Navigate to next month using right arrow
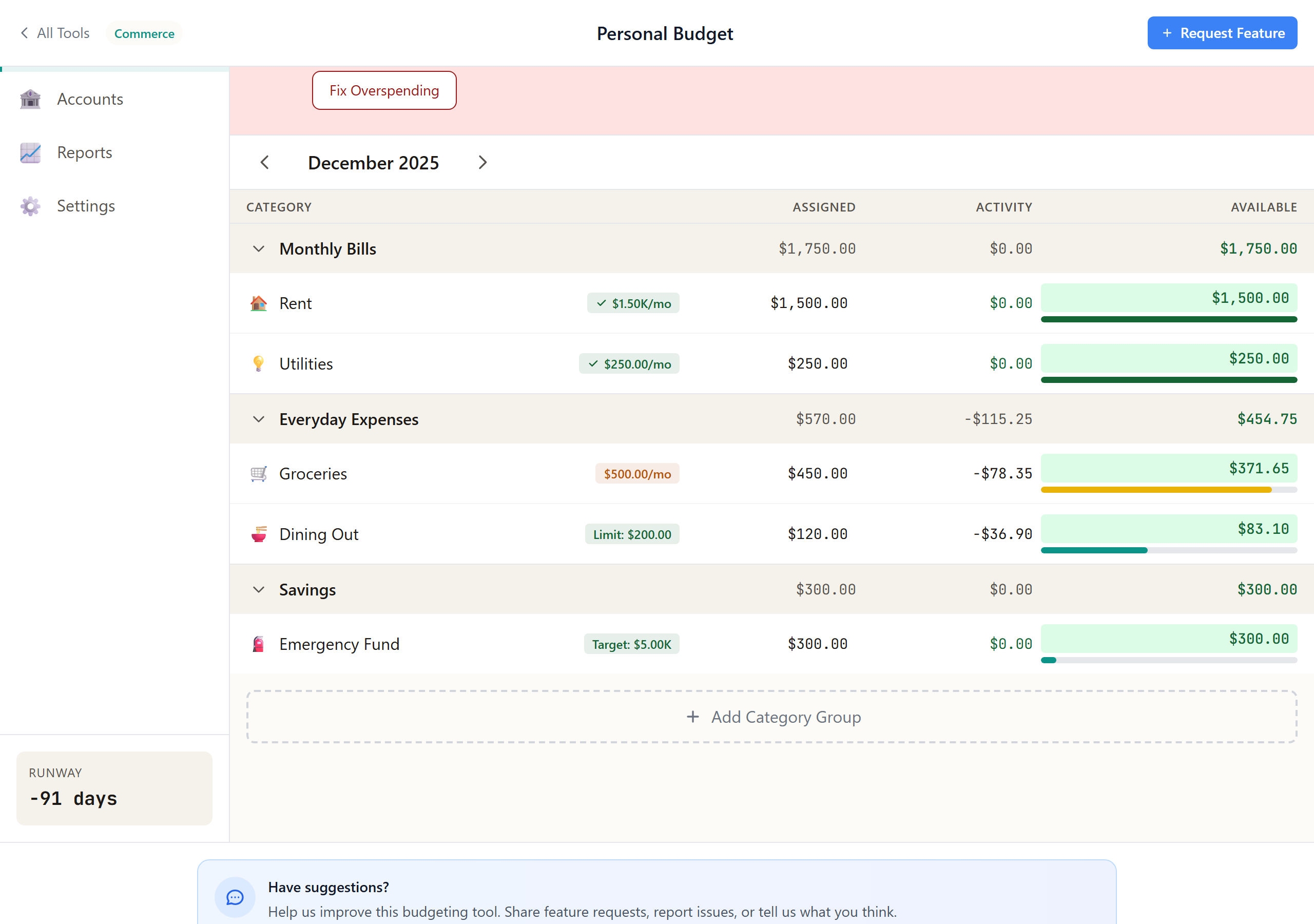This screenshot has height=924, width=1314. point(482,162)
